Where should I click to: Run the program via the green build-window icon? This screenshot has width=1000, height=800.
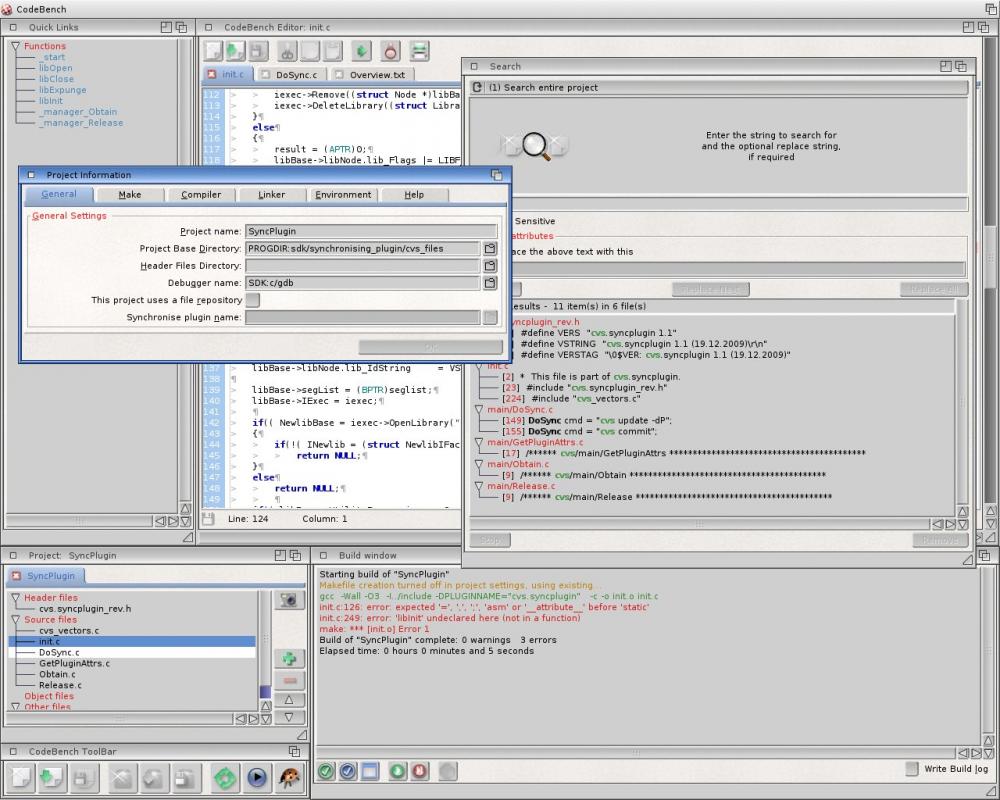(x=397, y=771)
